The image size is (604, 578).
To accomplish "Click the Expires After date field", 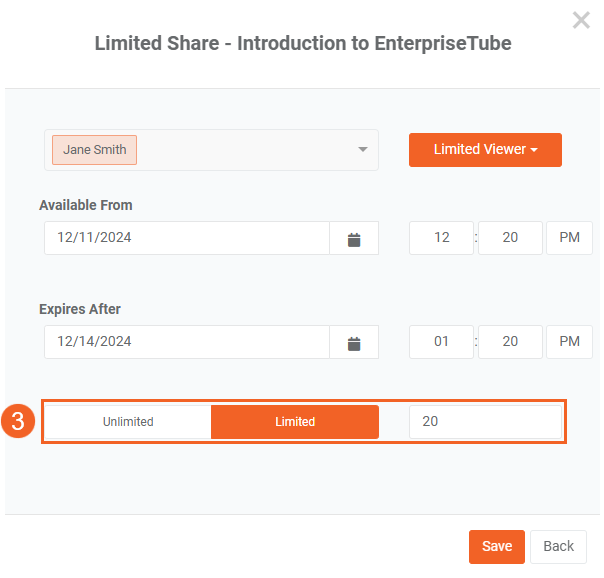I will coord(187,342).
